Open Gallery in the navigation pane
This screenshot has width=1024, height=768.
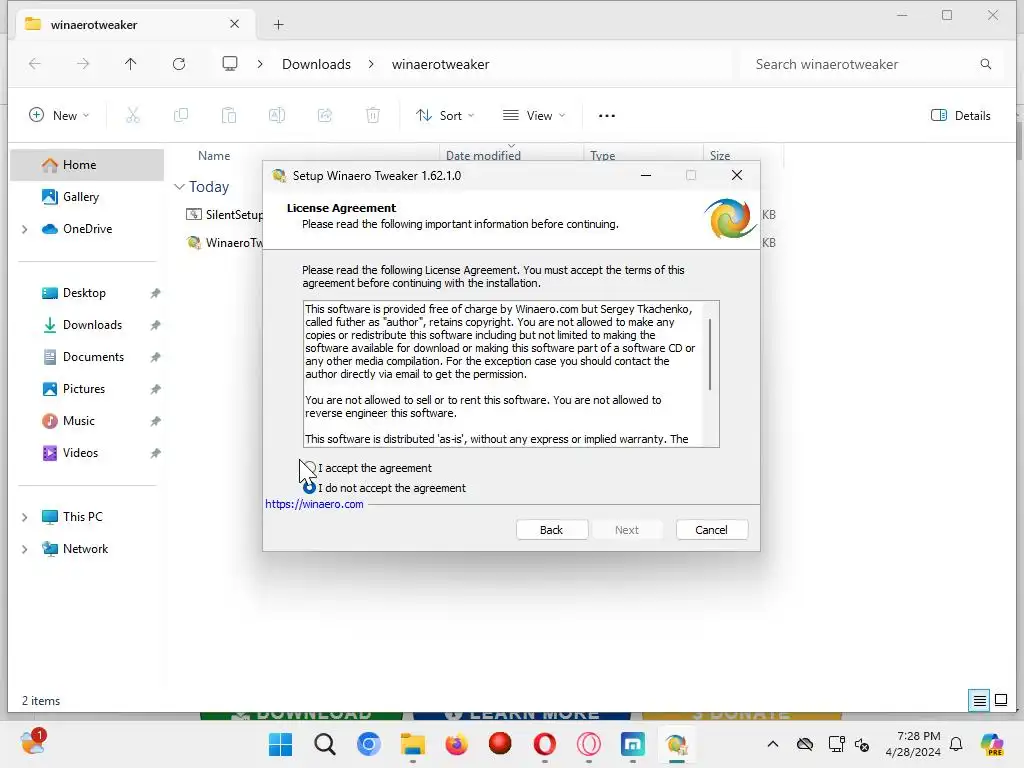(x=87, y=197)
